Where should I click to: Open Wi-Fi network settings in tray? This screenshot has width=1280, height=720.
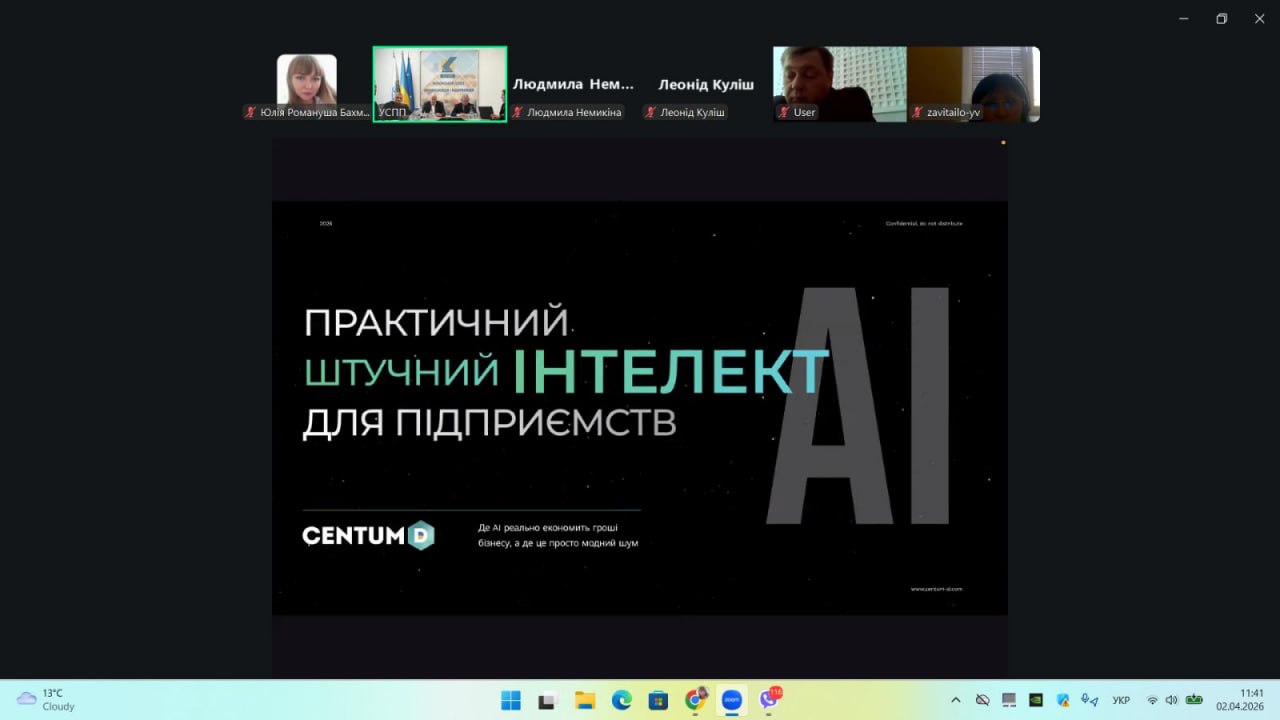coord(1152,700)
